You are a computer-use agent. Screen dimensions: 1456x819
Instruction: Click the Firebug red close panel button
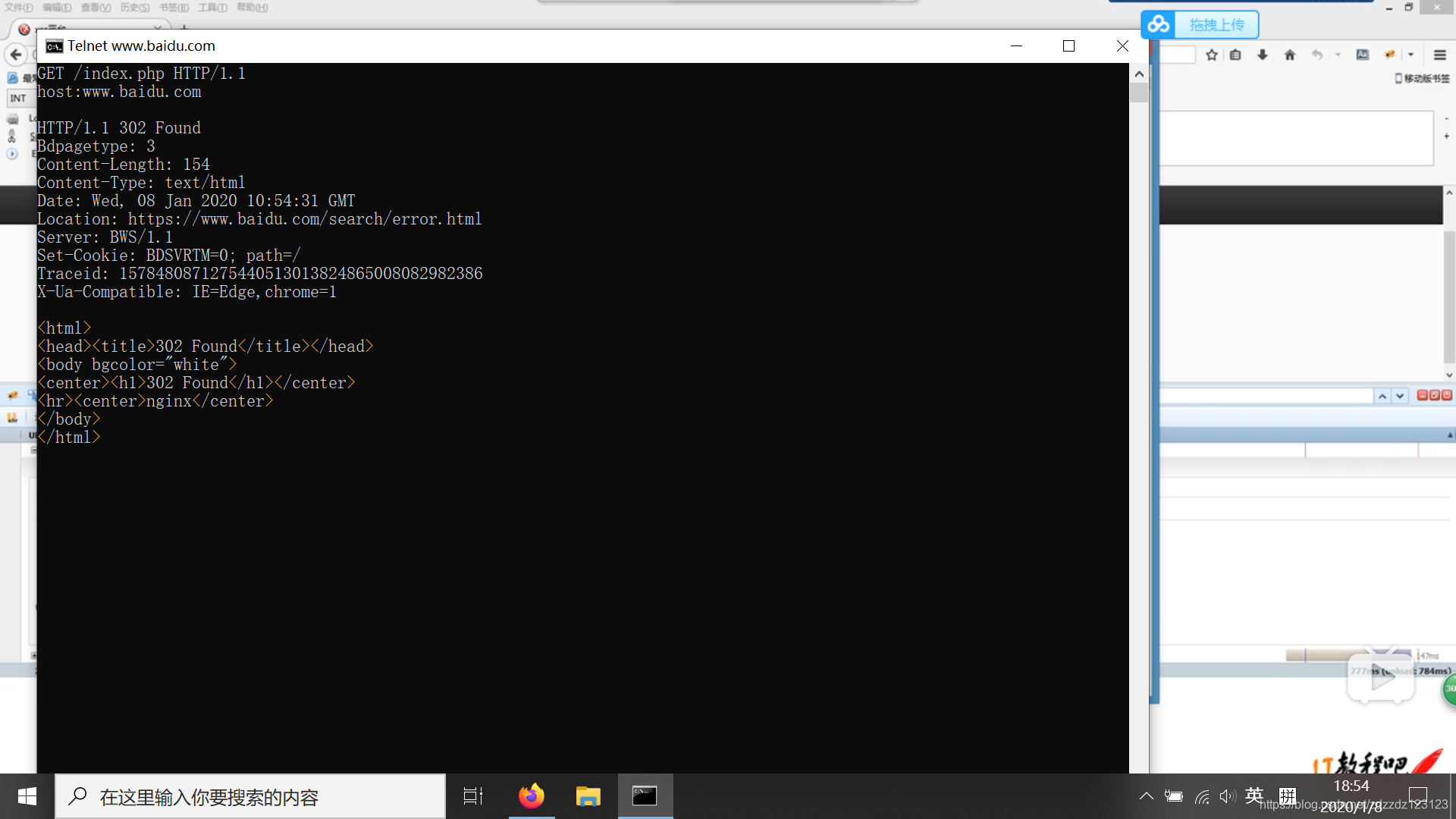point(1447,395)
